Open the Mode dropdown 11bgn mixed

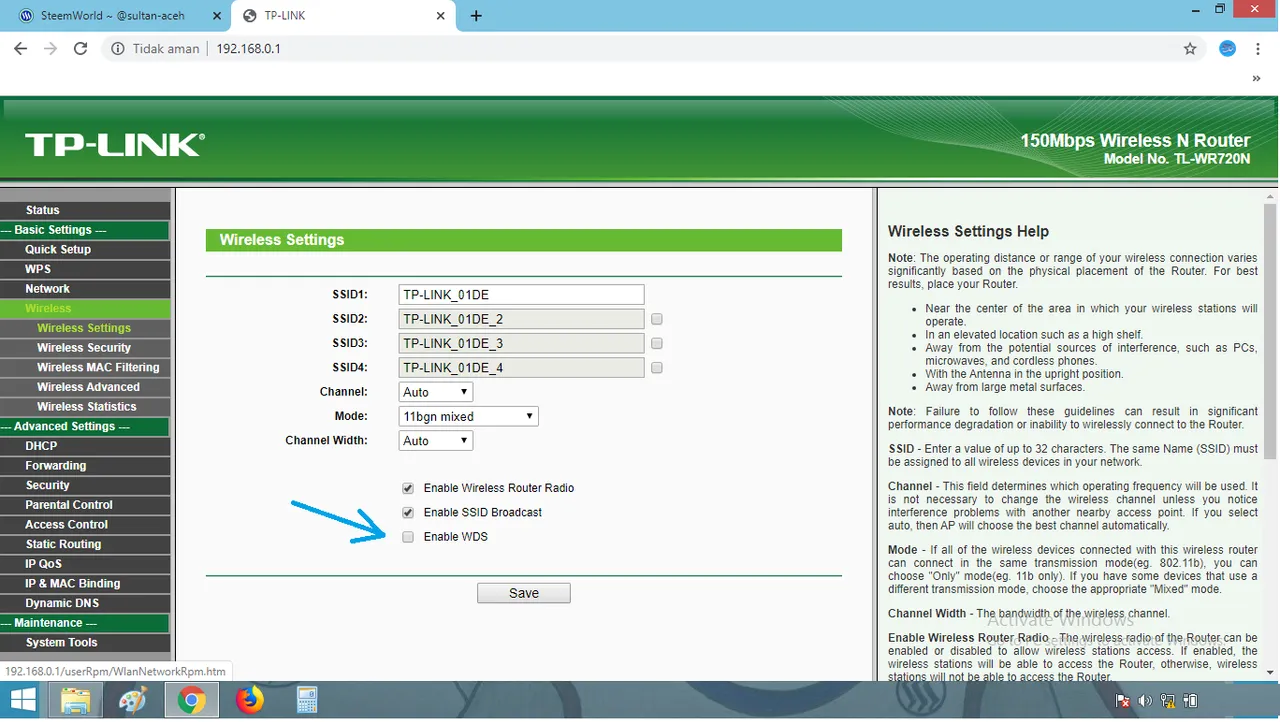point(468,416)
